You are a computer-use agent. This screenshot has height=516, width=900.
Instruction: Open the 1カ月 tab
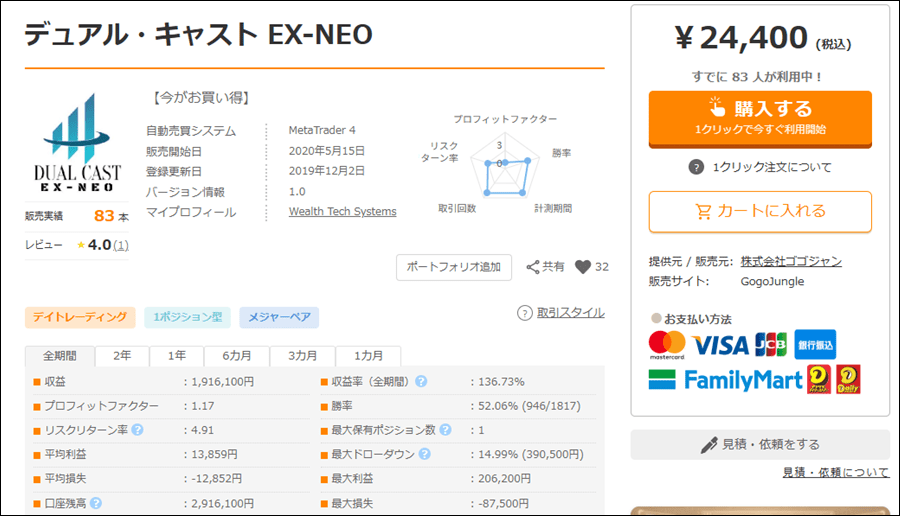(368, 356)
